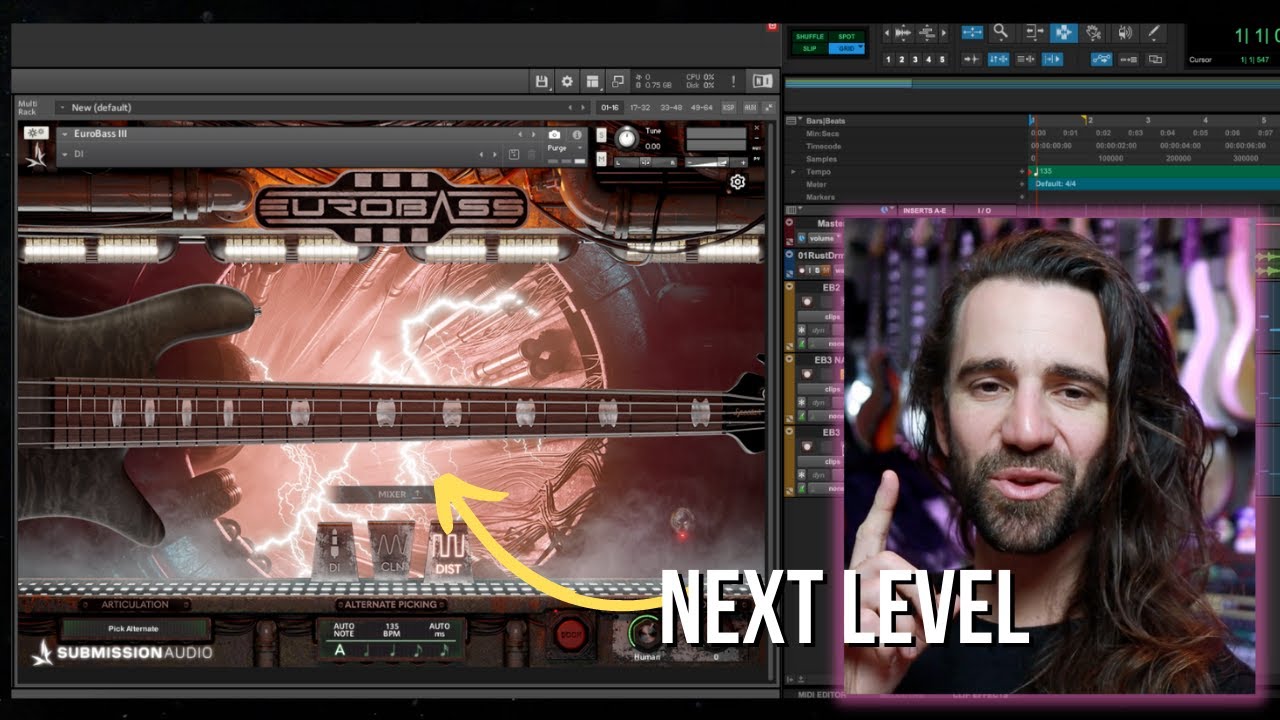Click the Tune knob
Image resolution: width=1280 pixels, height=720 pixels.
click(x=627, y=138)
